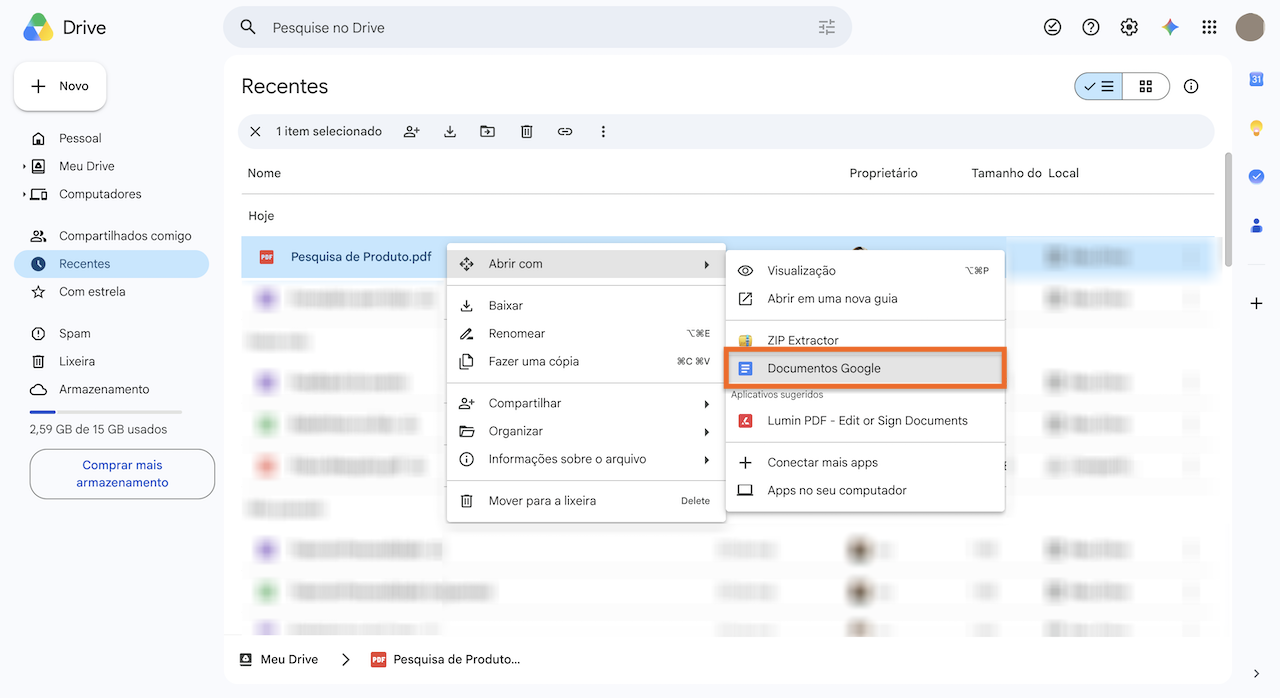The width and height of the screenshot is (1280, 698).
Task: Click Meu Drive in breadcrumb path
Action: pos(279,660)
